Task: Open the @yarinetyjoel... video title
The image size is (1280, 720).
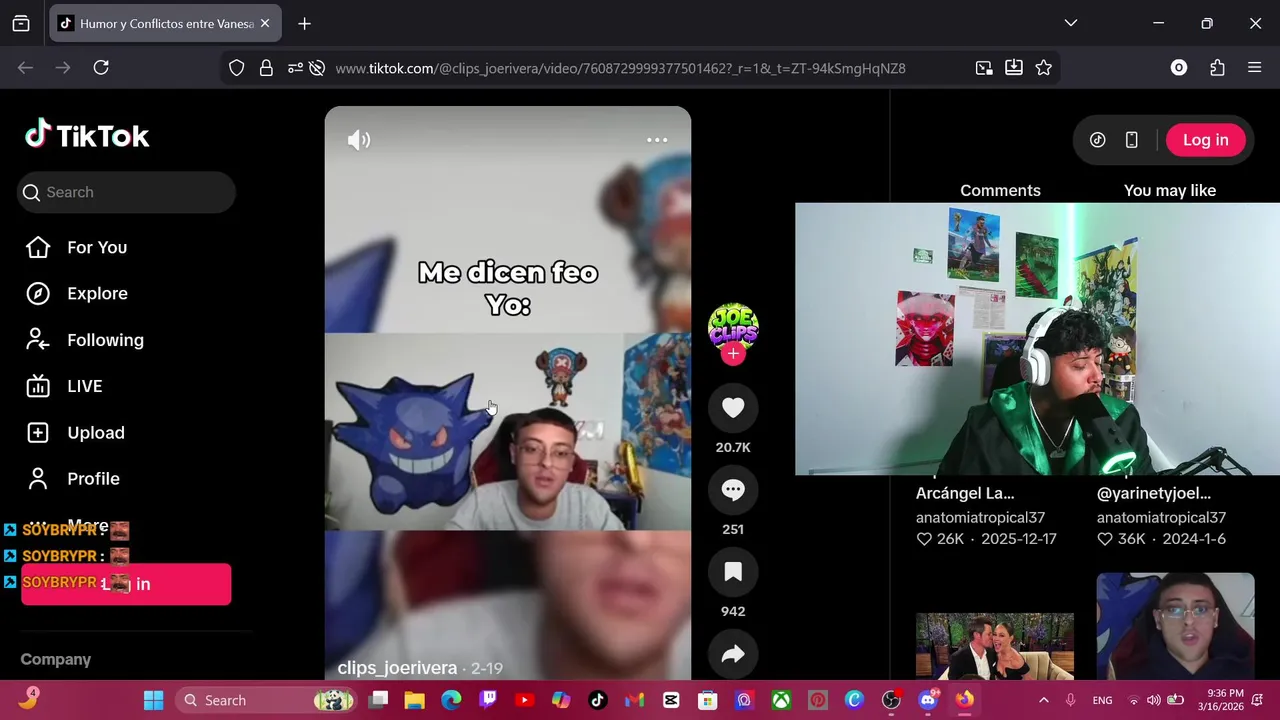Action: point(1154,493)
